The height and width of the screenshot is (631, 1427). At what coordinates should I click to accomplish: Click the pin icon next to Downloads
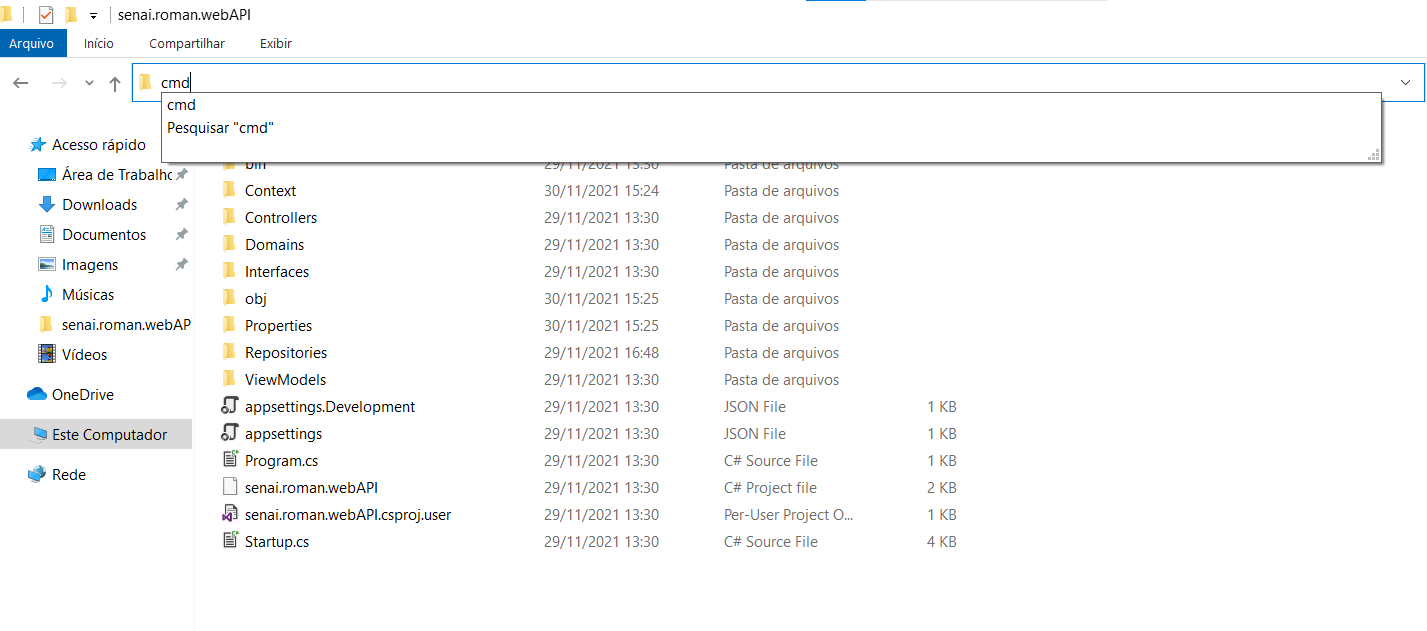tap(181, 205)
